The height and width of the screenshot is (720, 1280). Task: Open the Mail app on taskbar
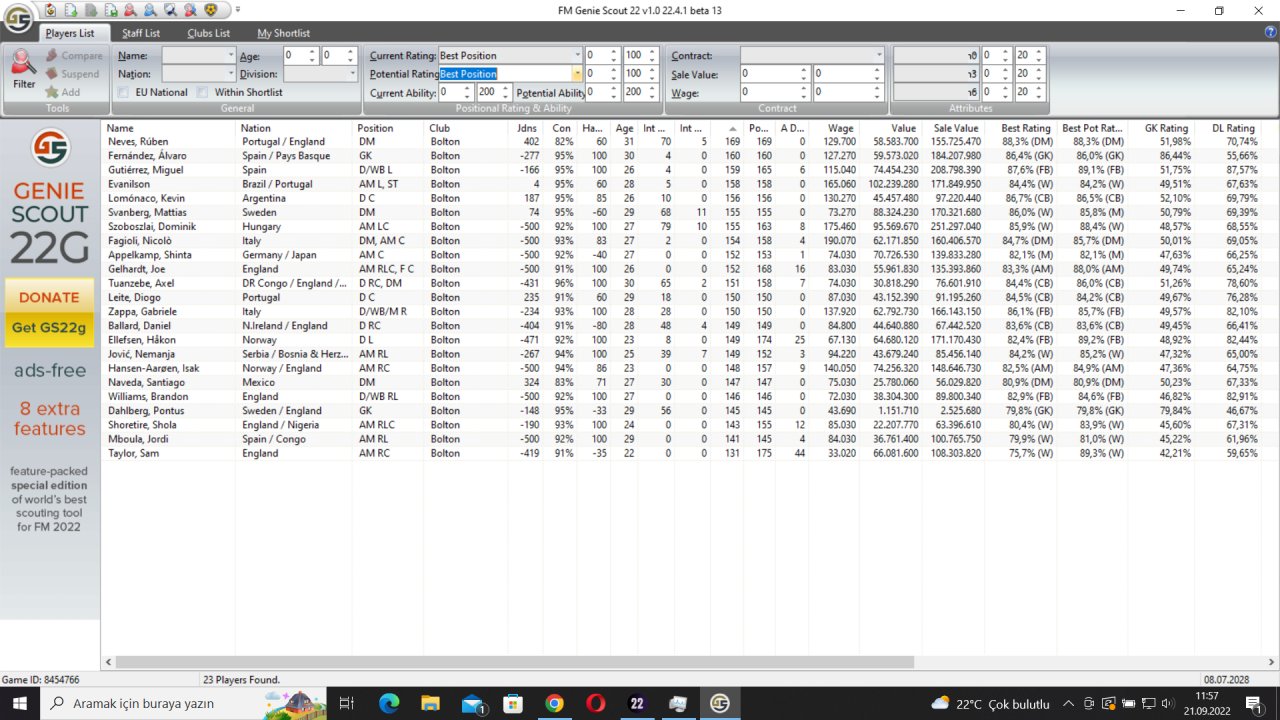472,704
